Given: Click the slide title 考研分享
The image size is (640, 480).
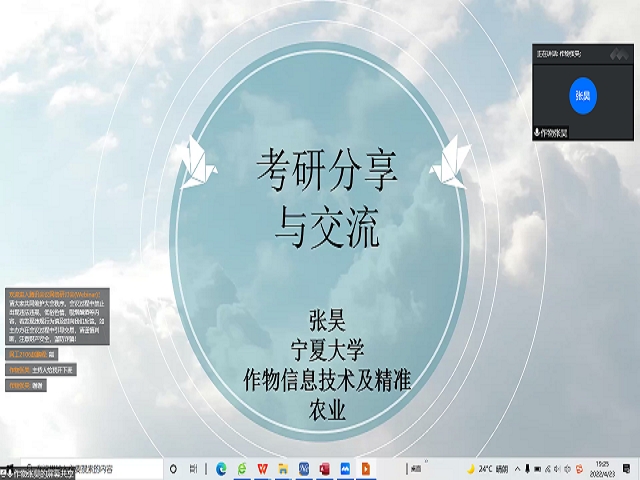Looking at the screenshot, I should [x=327, y=170].
